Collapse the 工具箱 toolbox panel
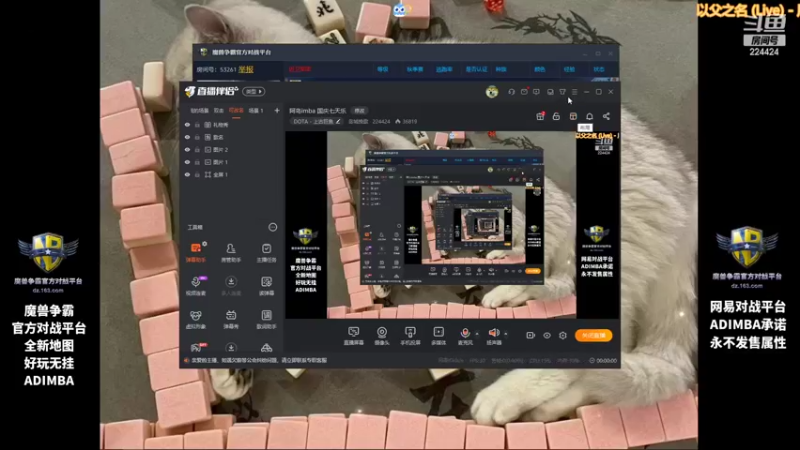The height and width of the screenshot is (450, 800). 273,227
